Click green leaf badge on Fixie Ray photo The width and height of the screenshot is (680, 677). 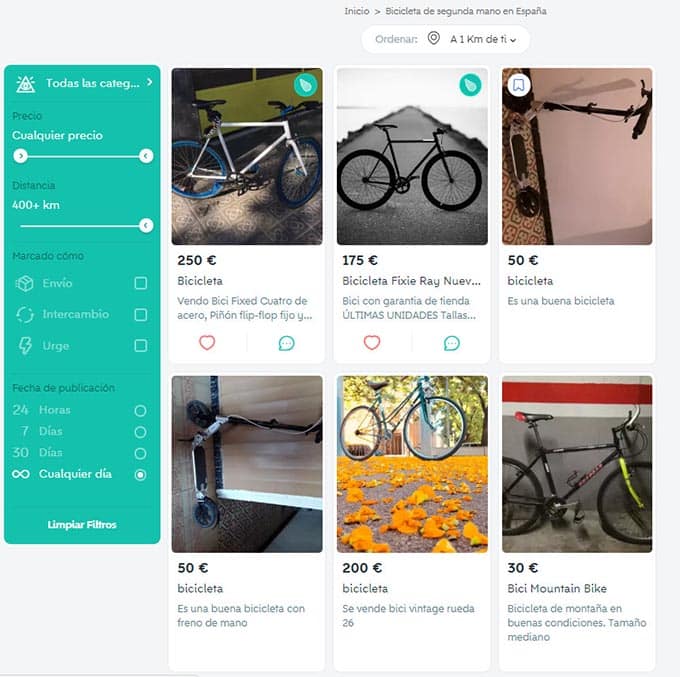pyautogui.click(x=470, y=86)
